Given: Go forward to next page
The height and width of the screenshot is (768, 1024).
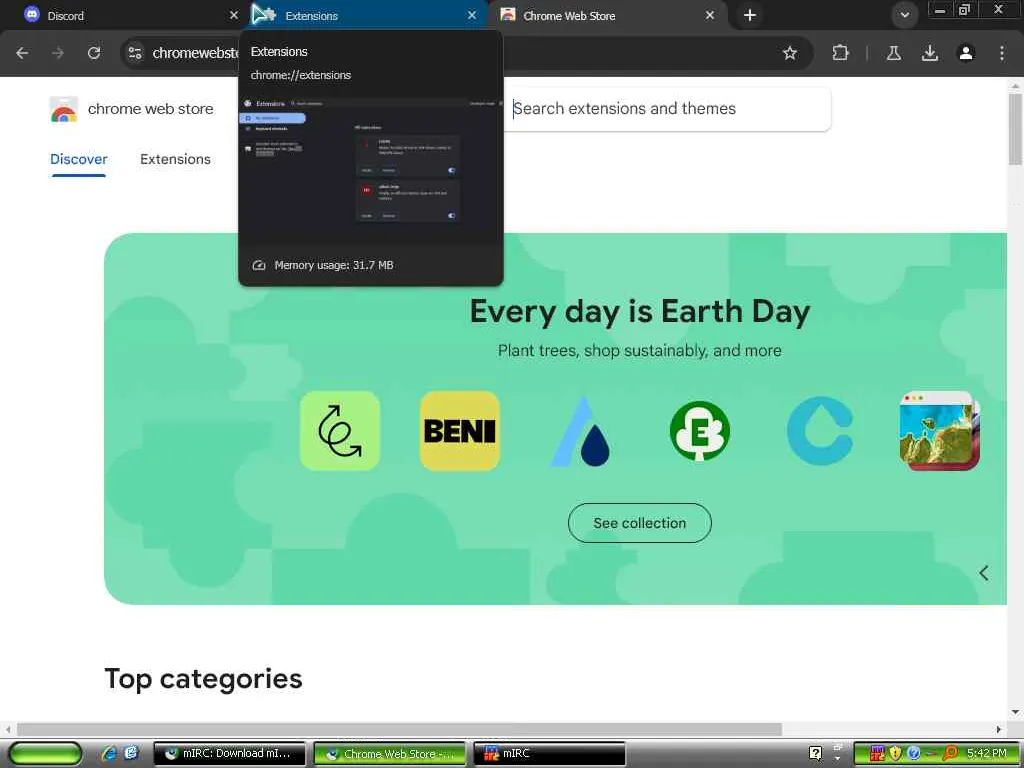Looking at the screenshot, I should point(58,53).
